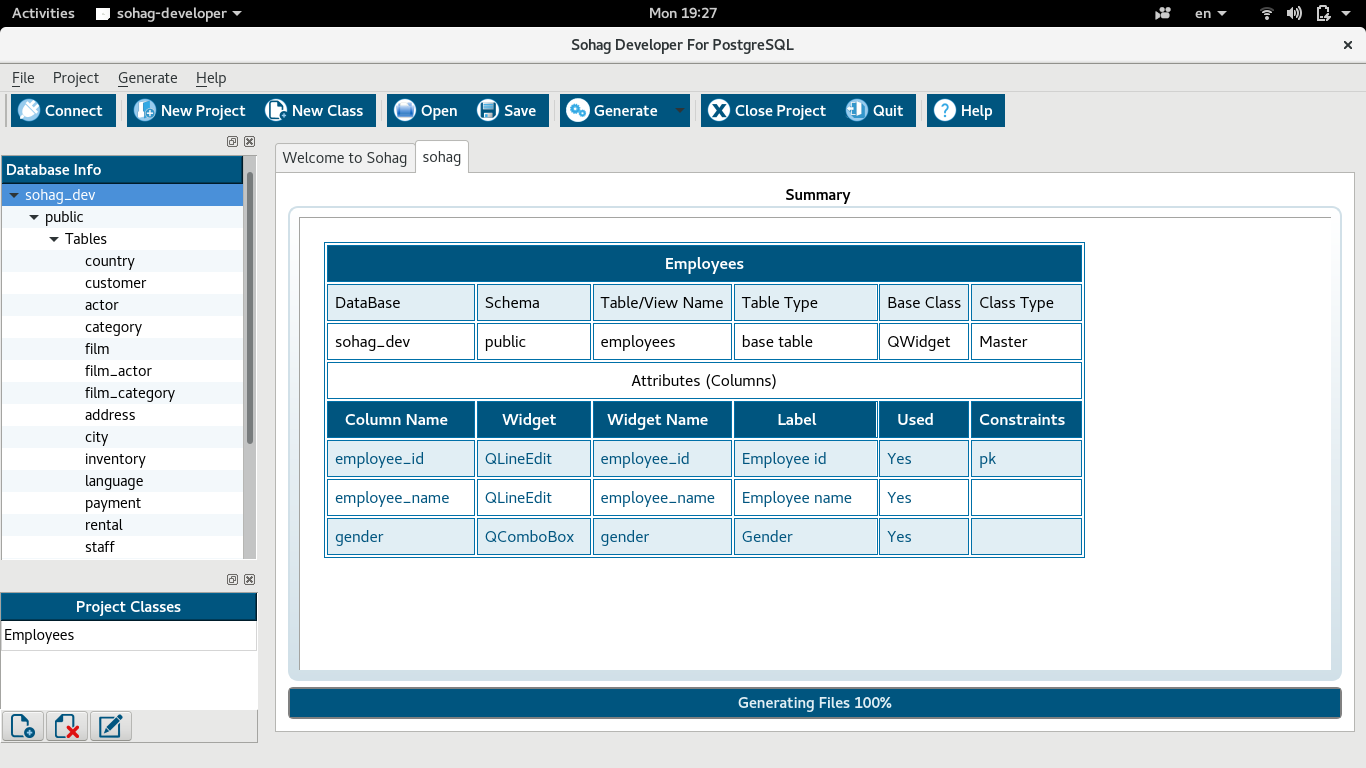Select Employees in Project Classes list
Screen dimensions: 1366x768
(129, 635)
